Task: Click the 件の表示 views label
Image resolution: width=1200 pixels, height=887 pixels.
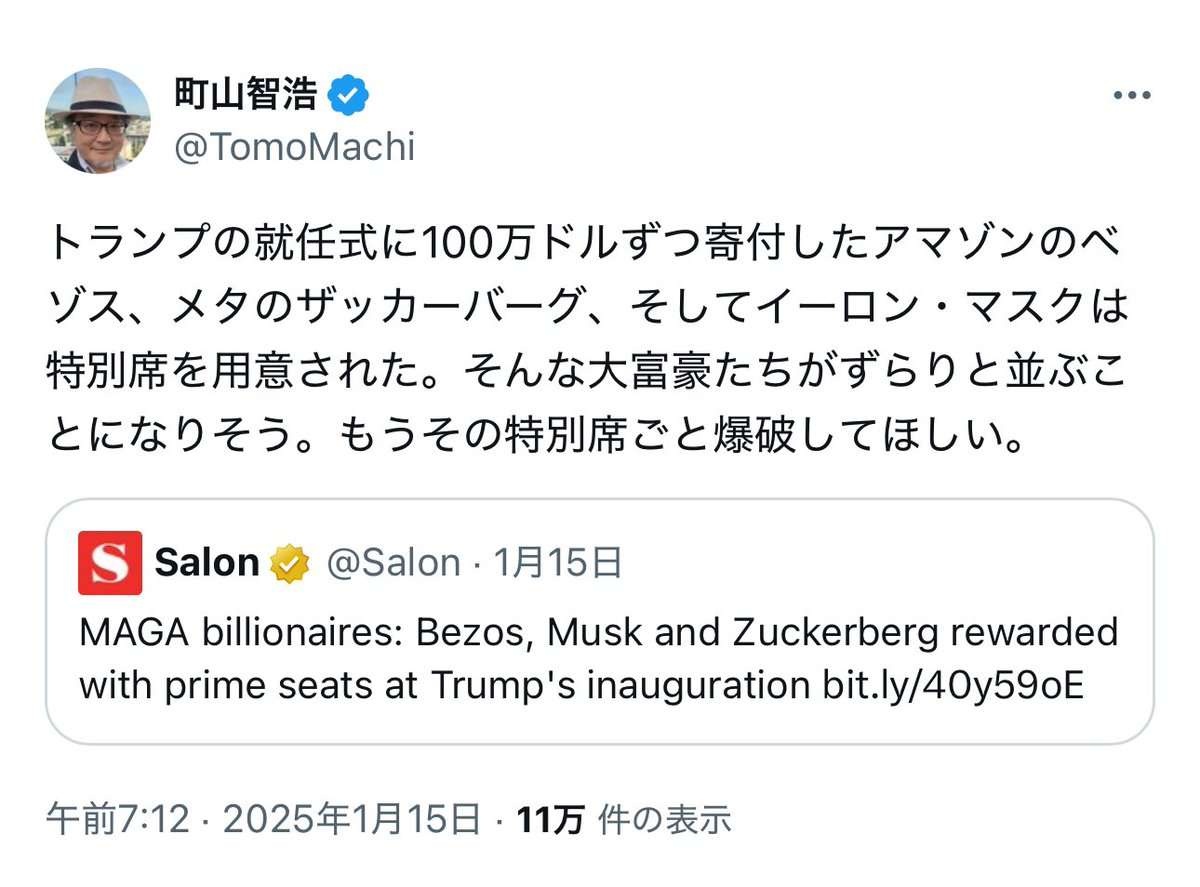Action: [664, 820]
